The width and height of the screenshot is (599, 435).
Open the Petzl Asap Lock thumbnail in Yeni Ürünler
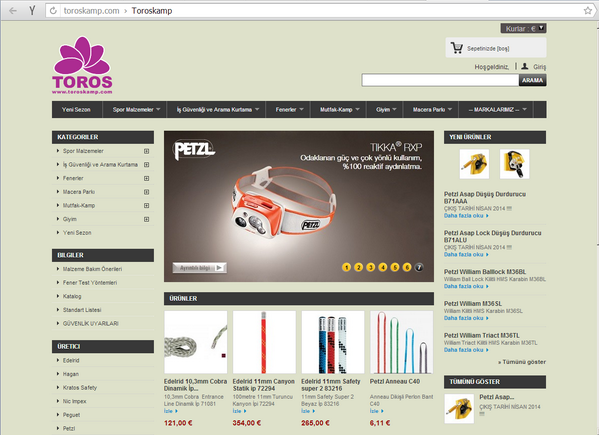(x=515, y=164)
